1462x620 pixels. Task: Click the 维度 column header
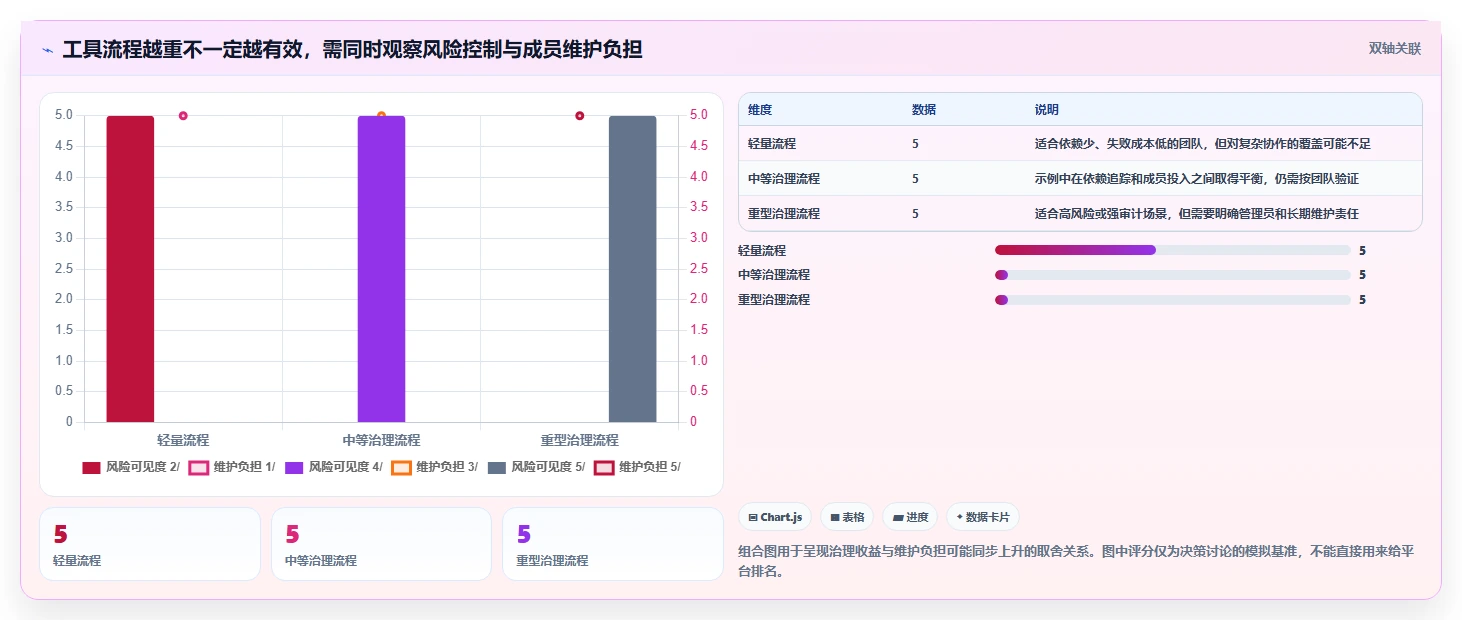click(x=760, y=110)
